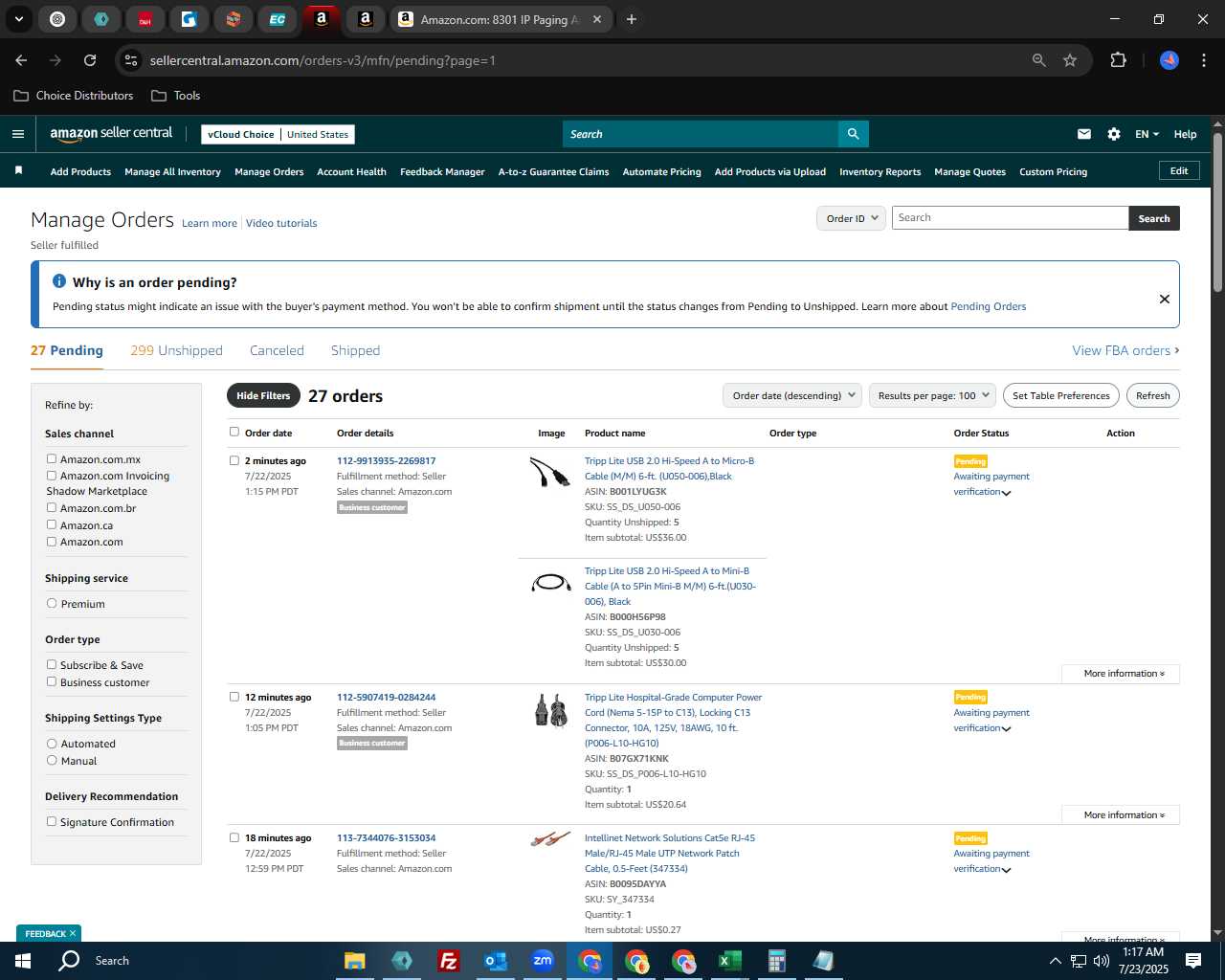The width and height of the screenshot is (1225, 980).
Task: Click Set Table Preferences button
Action: click(1060, 395)
